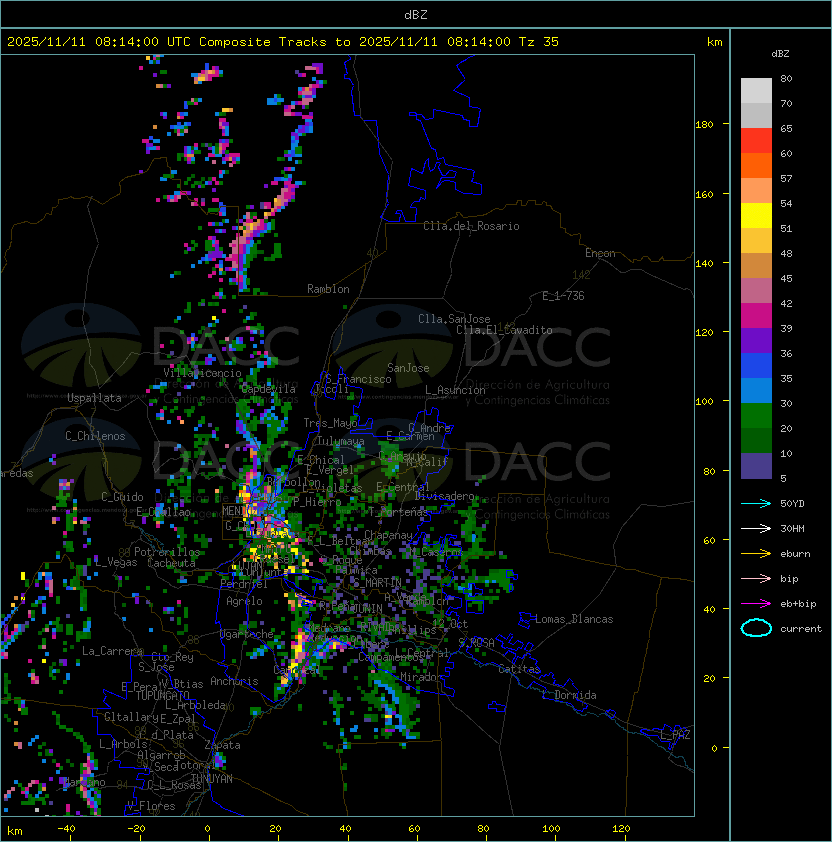Pick the slate 5–10 dBZ legend swatch

tap(756, 466)
